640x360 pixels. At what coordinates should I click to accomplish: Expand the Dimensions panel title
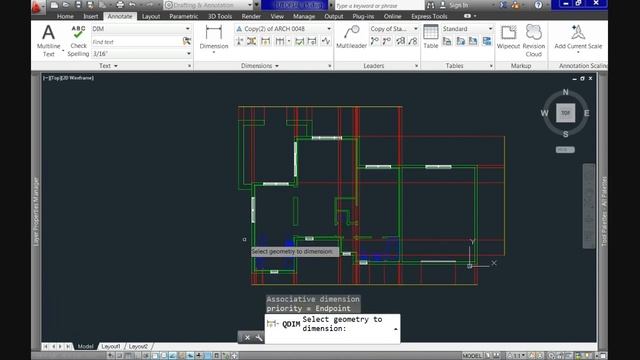point(260,66)
